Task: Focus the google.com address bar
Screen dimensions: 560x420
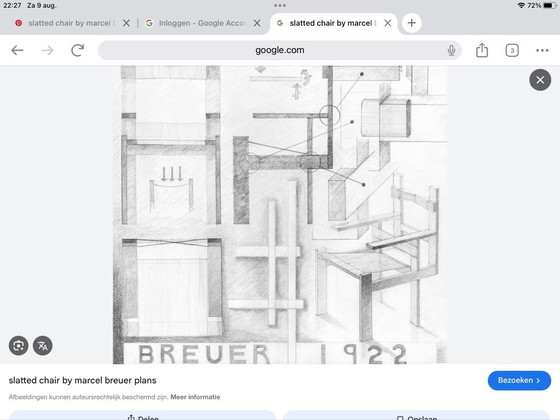Action: [x=280, y=50]
